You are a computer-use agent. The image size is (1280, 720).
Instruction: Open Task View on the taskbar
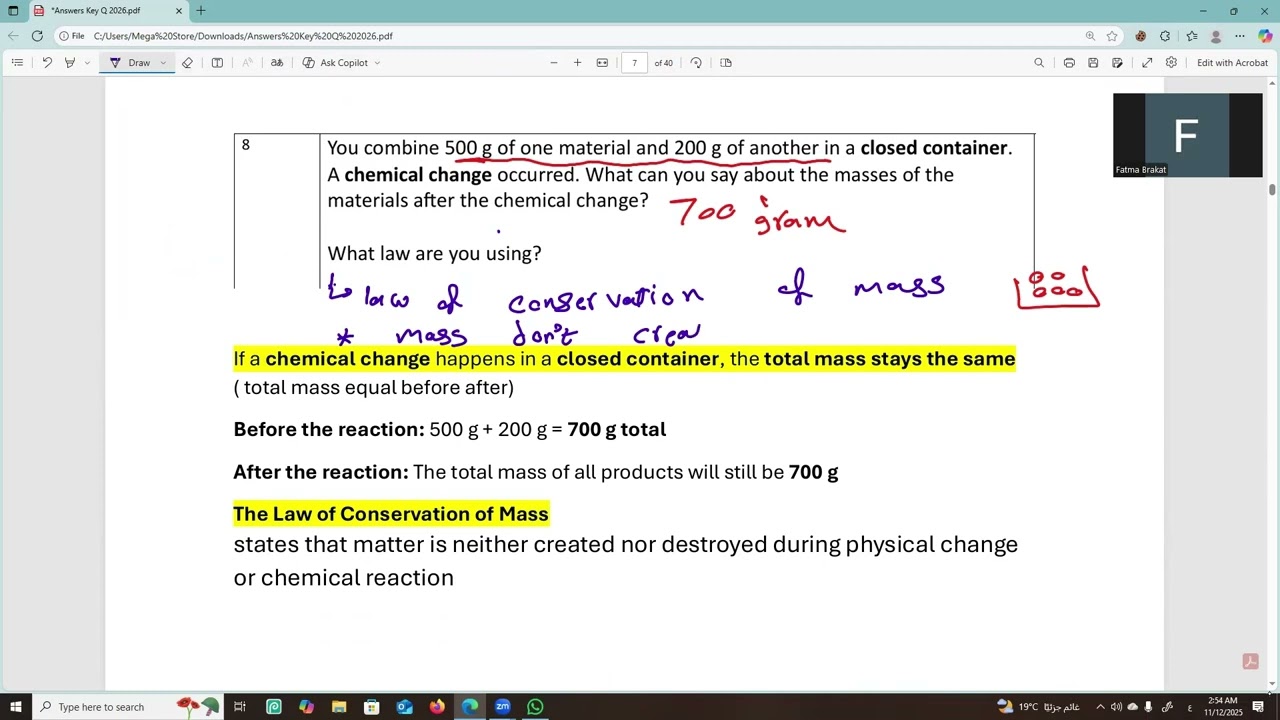(x=240, y=707)
